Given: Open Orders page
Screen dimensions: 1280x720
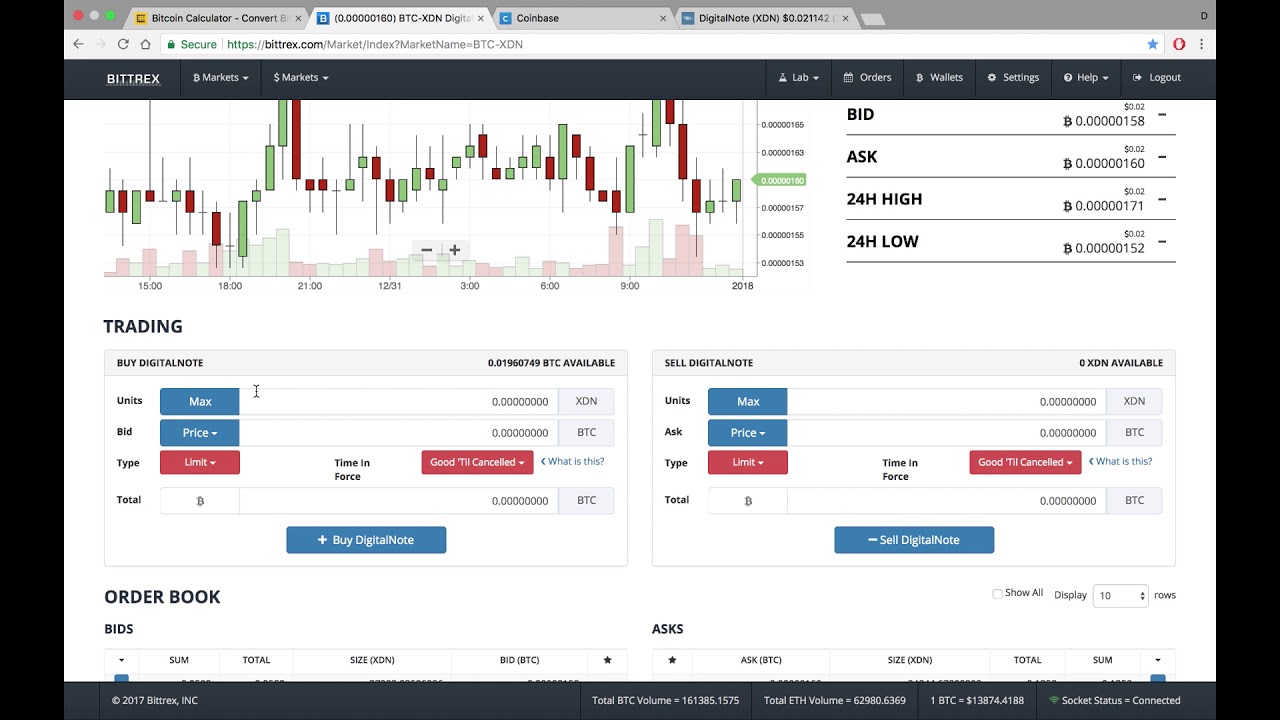Looking at the screenshot, I should coord(867,78).
